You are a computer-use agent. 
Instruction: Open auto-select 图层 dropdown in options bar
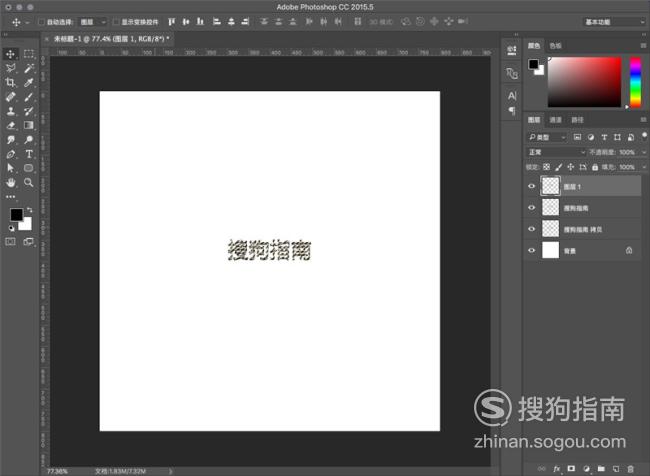coord(92,22)
